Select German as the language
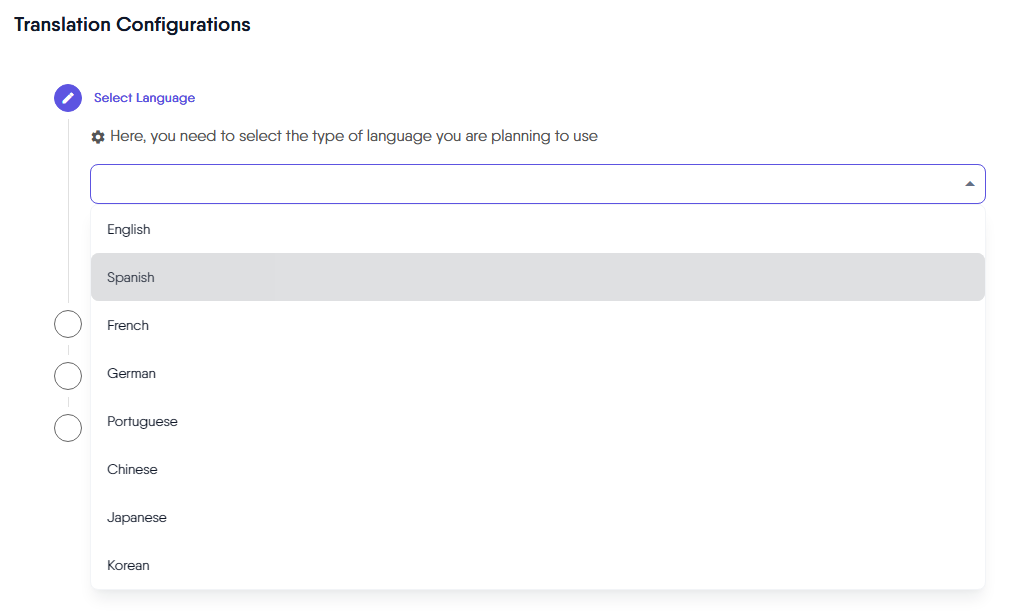The image size is (1032, 616). pos(131,373)
